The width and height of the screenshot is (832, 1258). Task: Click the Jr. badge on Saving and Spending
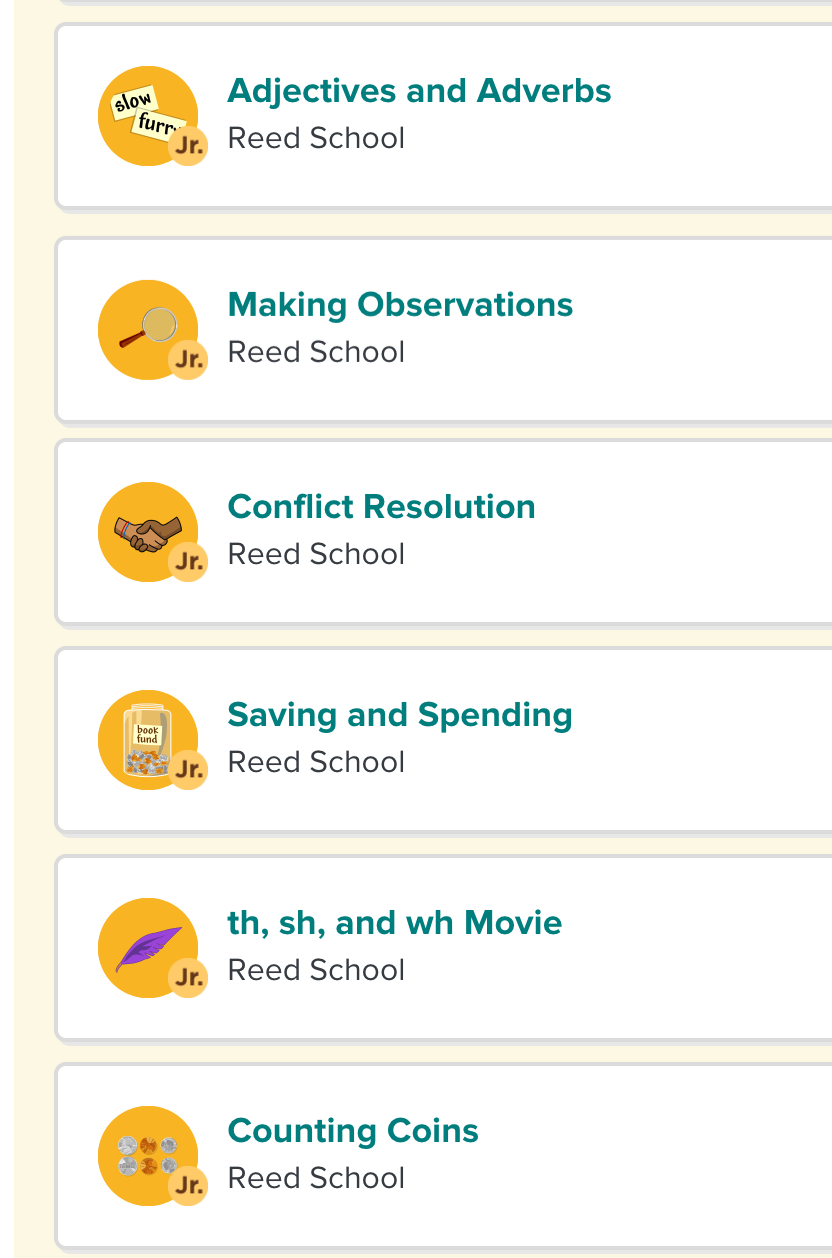pyautogui.click(x=188, y=770)
